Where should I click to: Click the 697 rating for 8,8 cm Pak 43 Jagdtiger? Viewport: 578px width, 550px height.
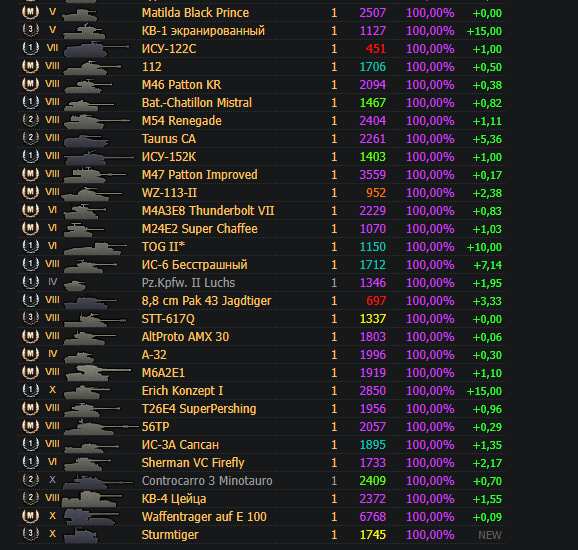click(x=376, y=301)
